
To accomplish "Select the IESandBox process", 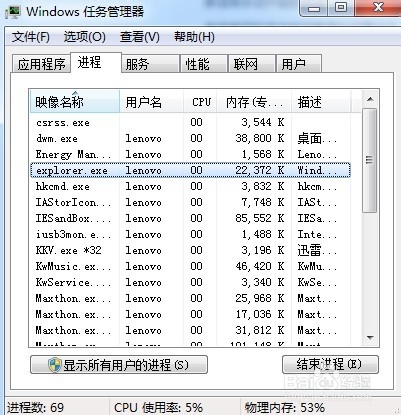I will coord(190,218).
